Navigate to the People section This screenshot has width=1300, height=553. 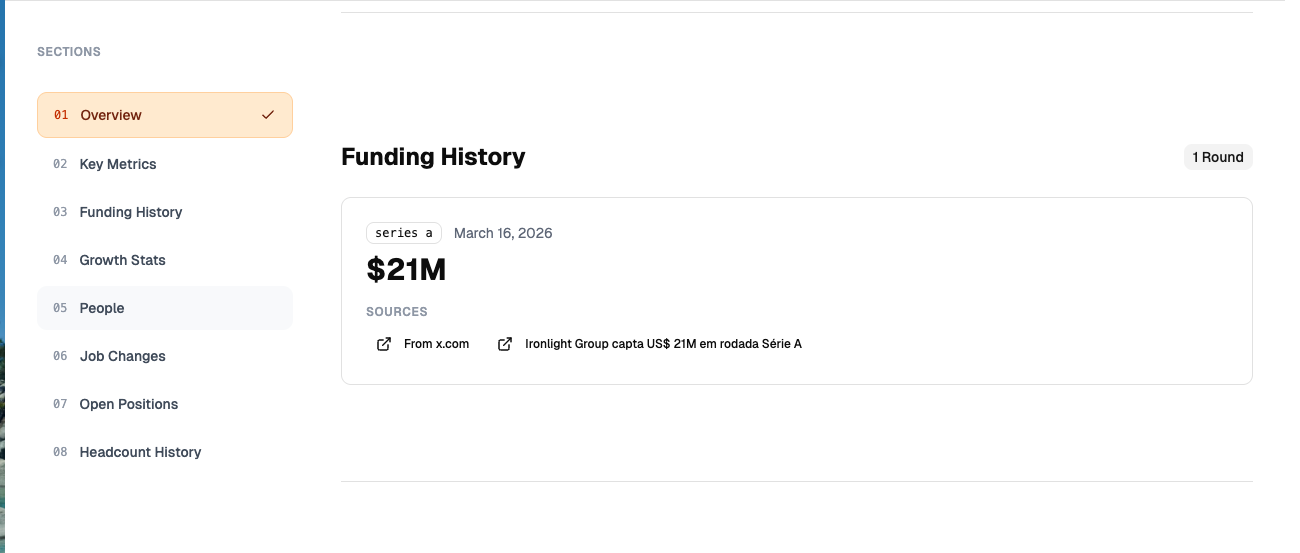[x=102, y=308]
